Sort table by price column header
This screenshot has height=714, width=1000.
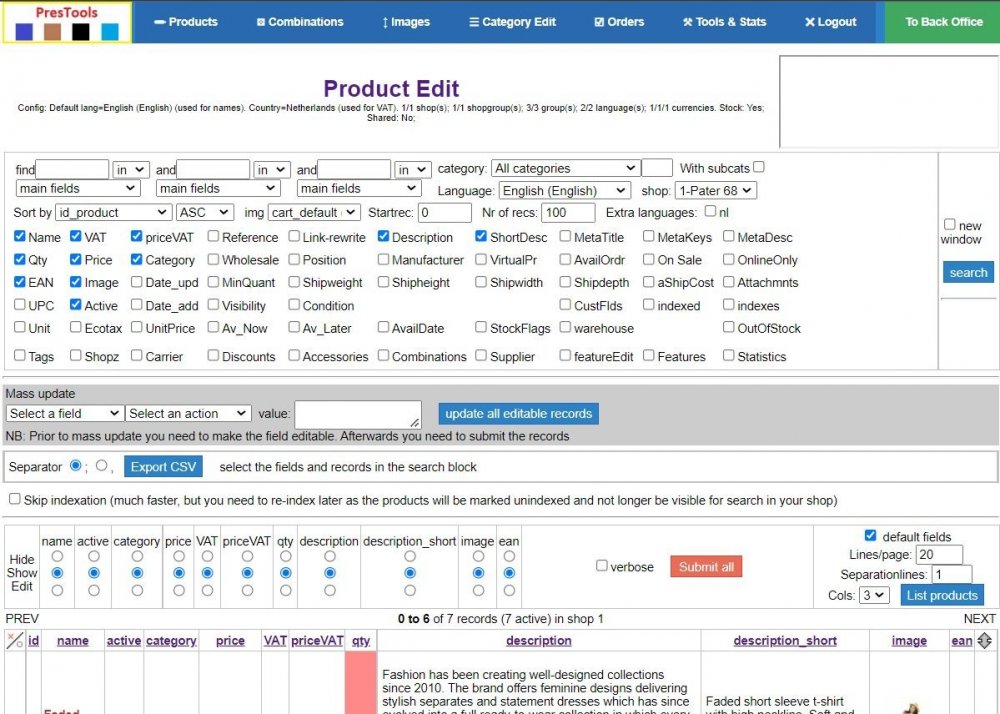pos(230,641)
